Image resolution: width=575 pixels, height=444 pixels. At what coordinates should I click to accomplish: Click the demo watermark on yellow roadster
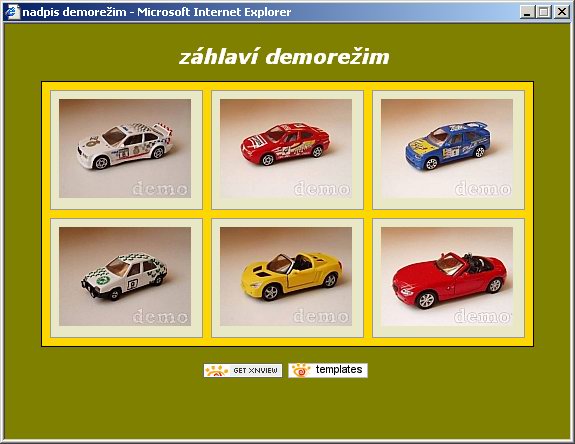click(x=321, y=316)
